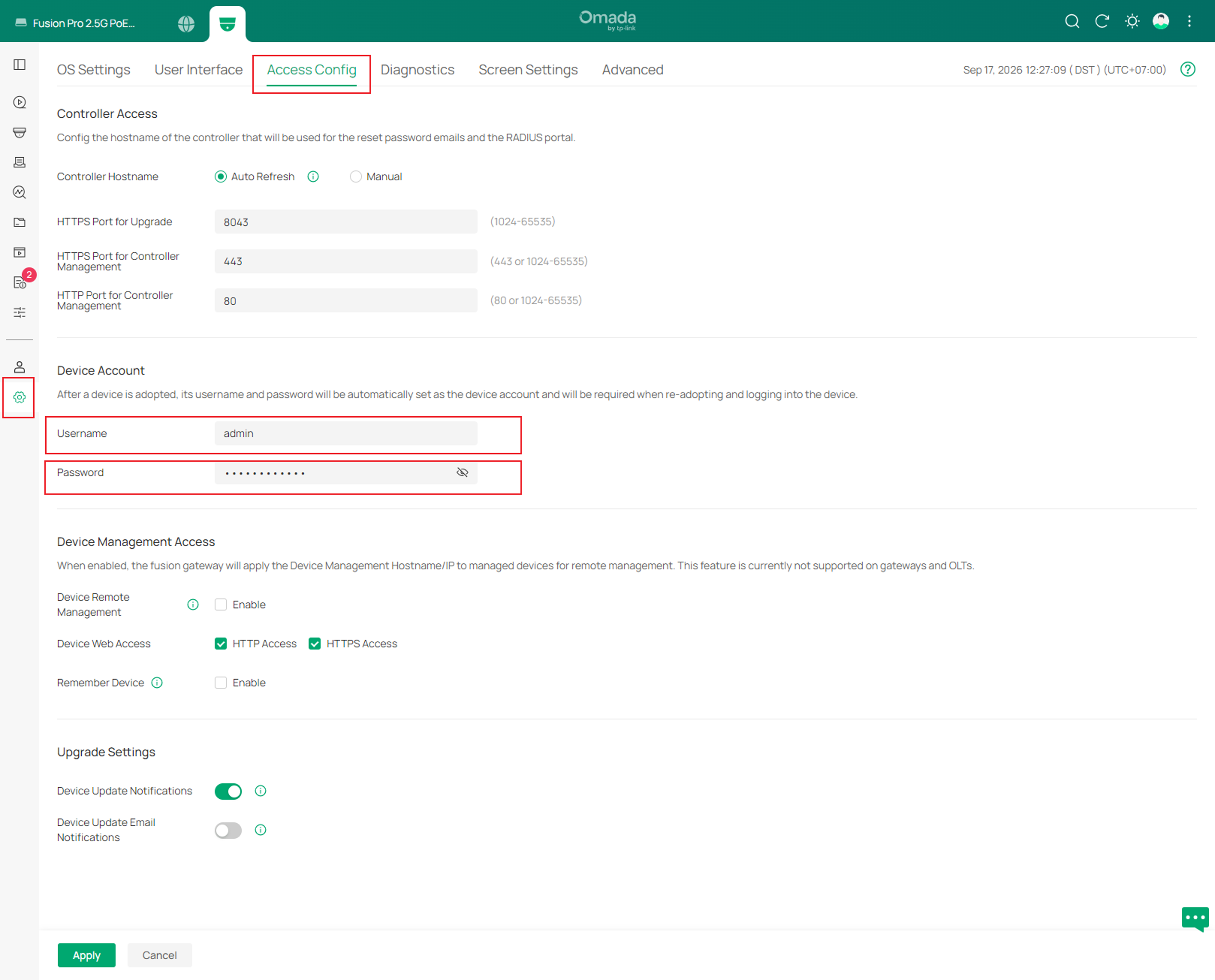Edit the HTTP Port 80 field

coord(346,301)
